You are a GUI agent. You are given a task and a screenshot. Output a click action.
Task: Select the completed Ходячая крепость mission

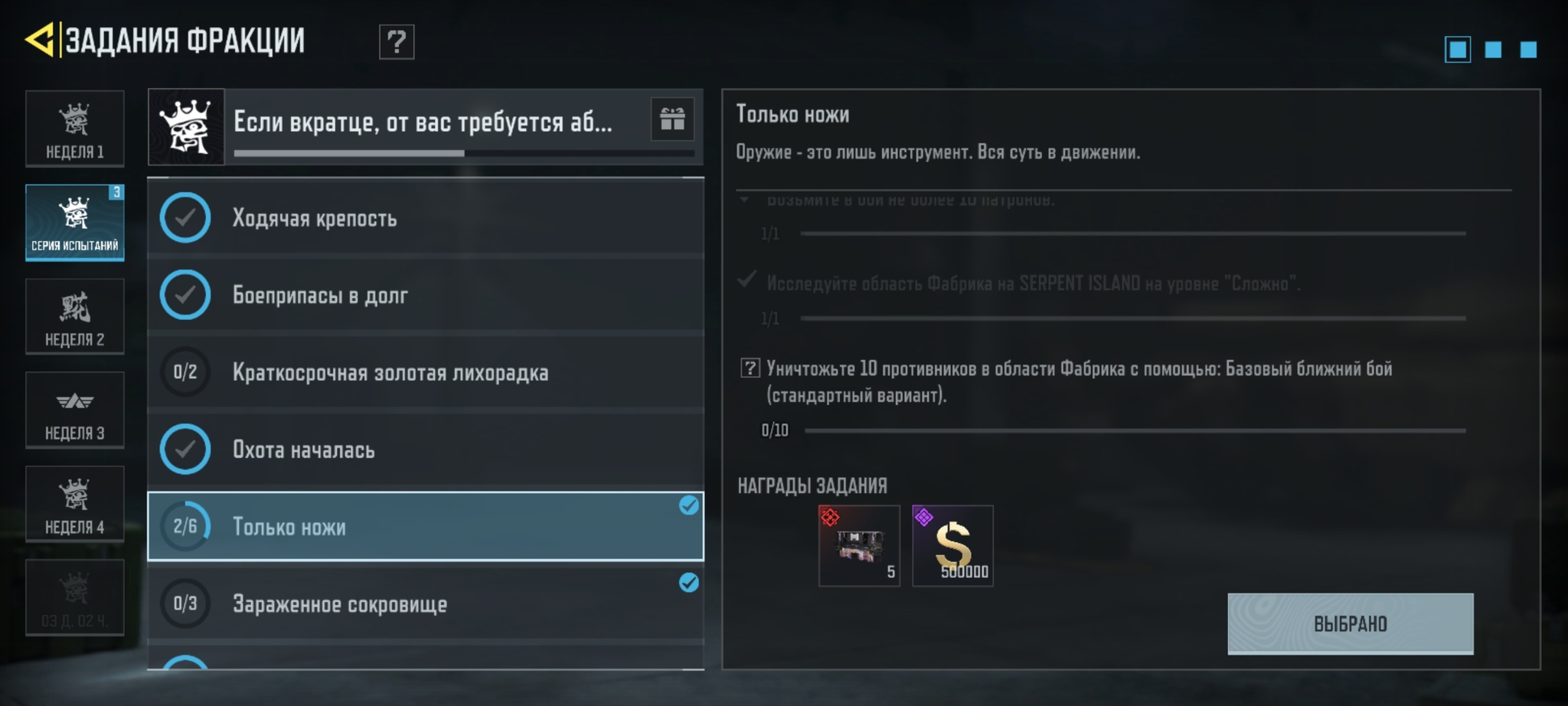coord(426,217)
